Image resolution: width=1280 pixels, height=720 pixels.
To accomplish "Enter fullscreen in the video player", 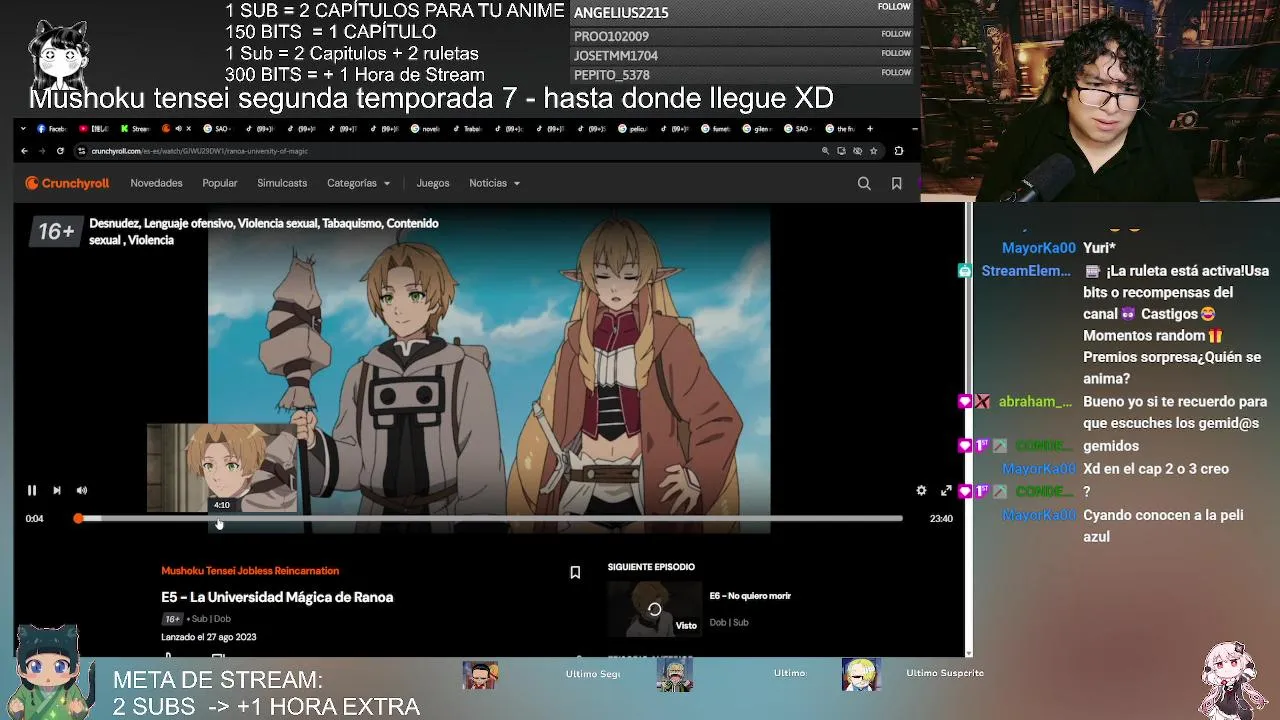I will click(946, 490).
